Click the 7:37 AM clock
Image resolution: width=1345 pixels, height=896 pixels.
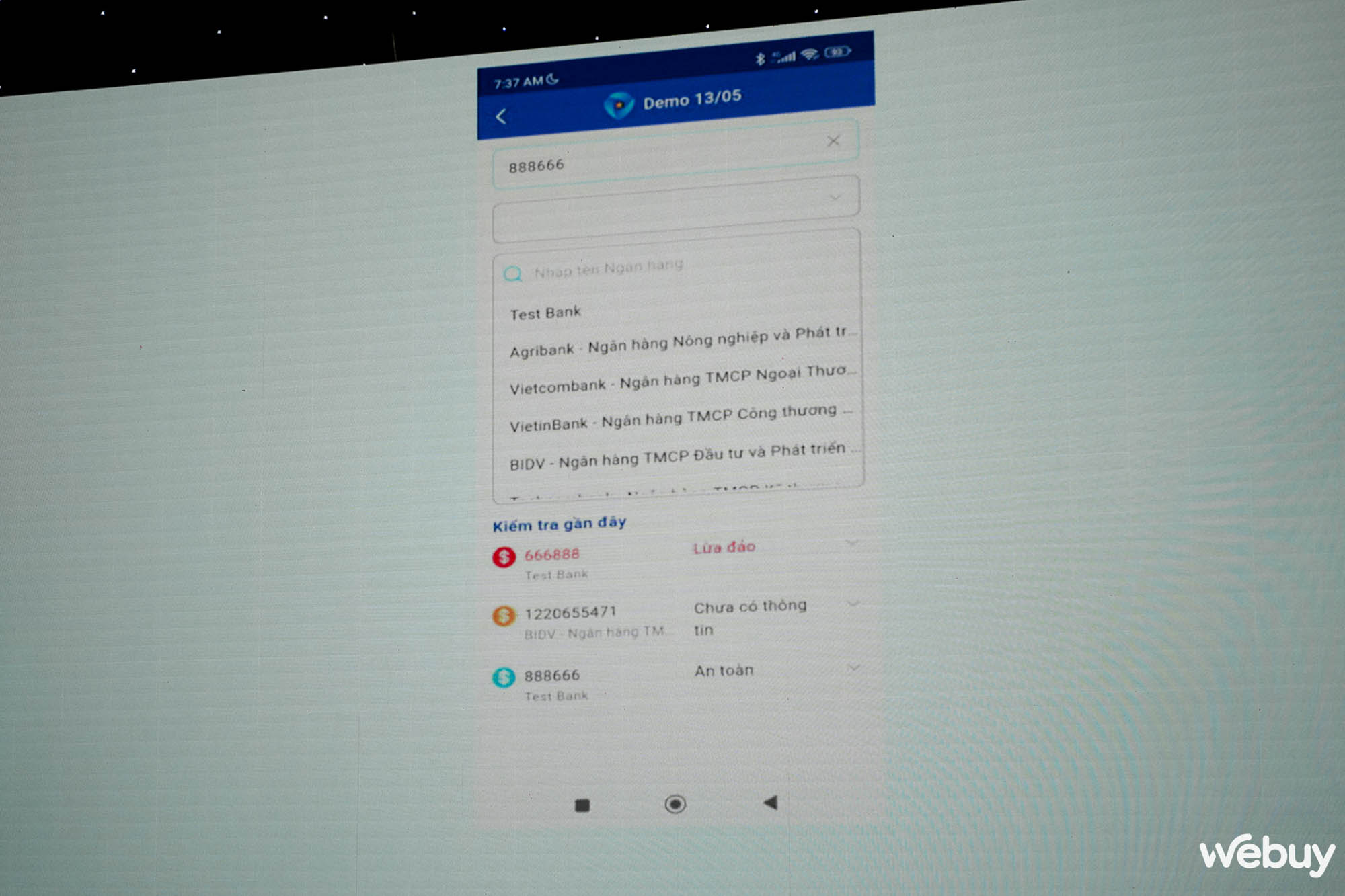click(x=518, y=83)
